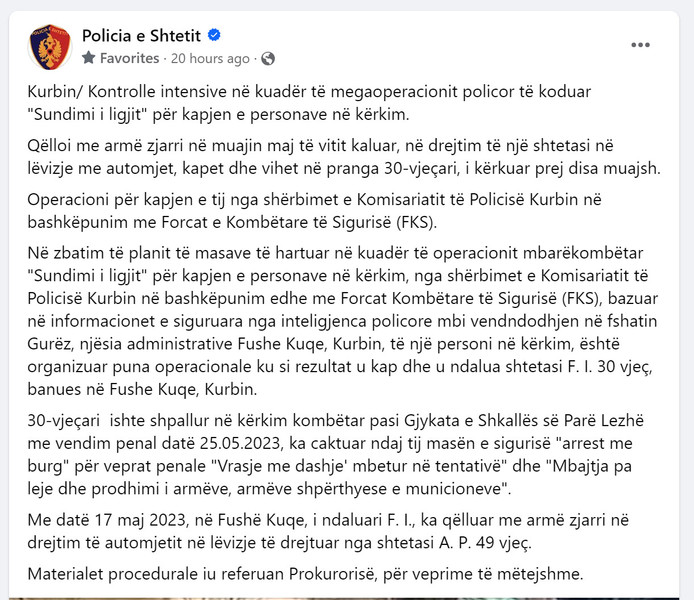The width and height of the screenshot is (694, 600).
Task: Click the paragraph beginning 'Qëlloi me armë zjarri'
Action: click(344, 157)
